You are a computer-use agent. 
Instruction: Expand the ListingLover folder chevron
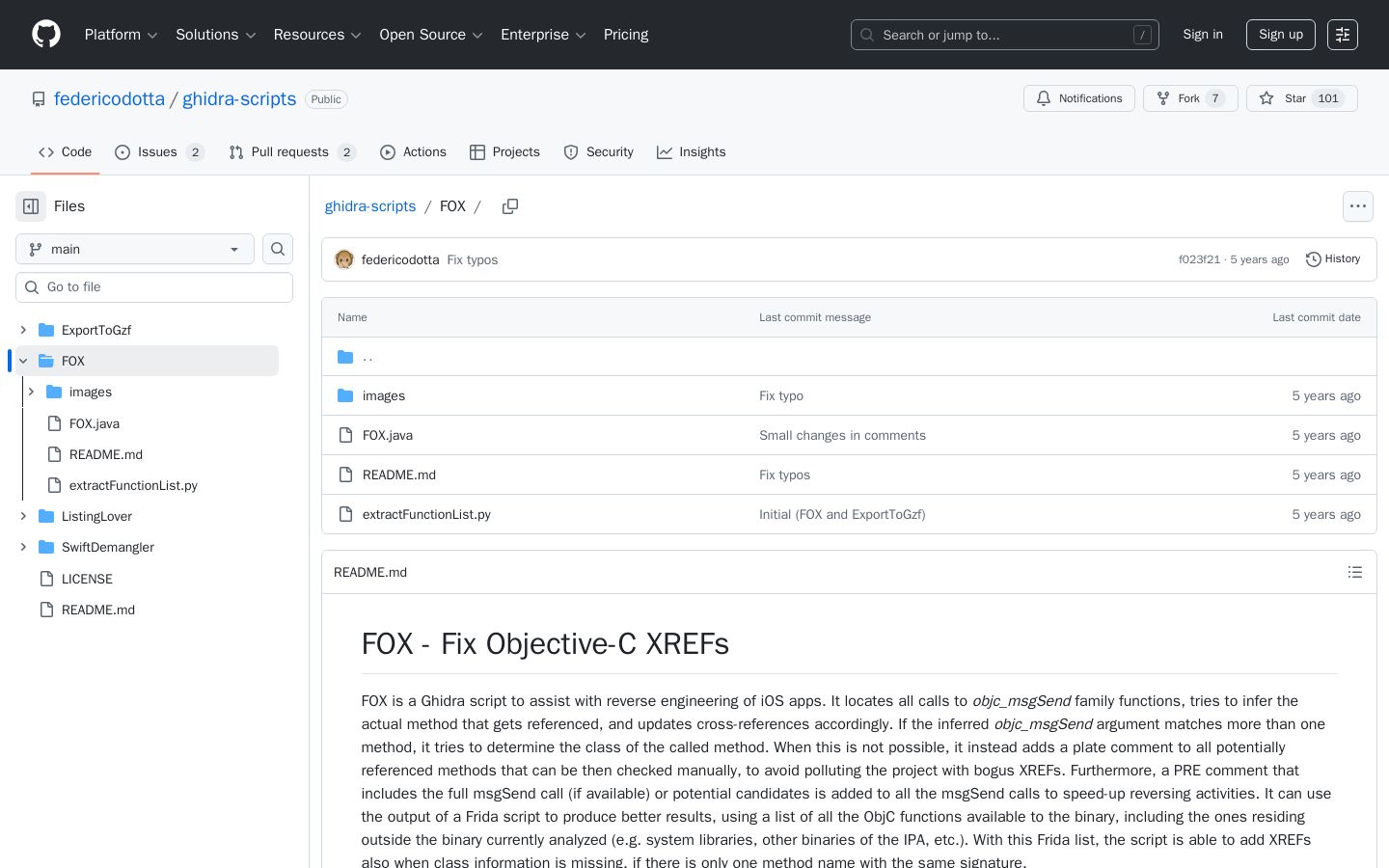point(23,516)
